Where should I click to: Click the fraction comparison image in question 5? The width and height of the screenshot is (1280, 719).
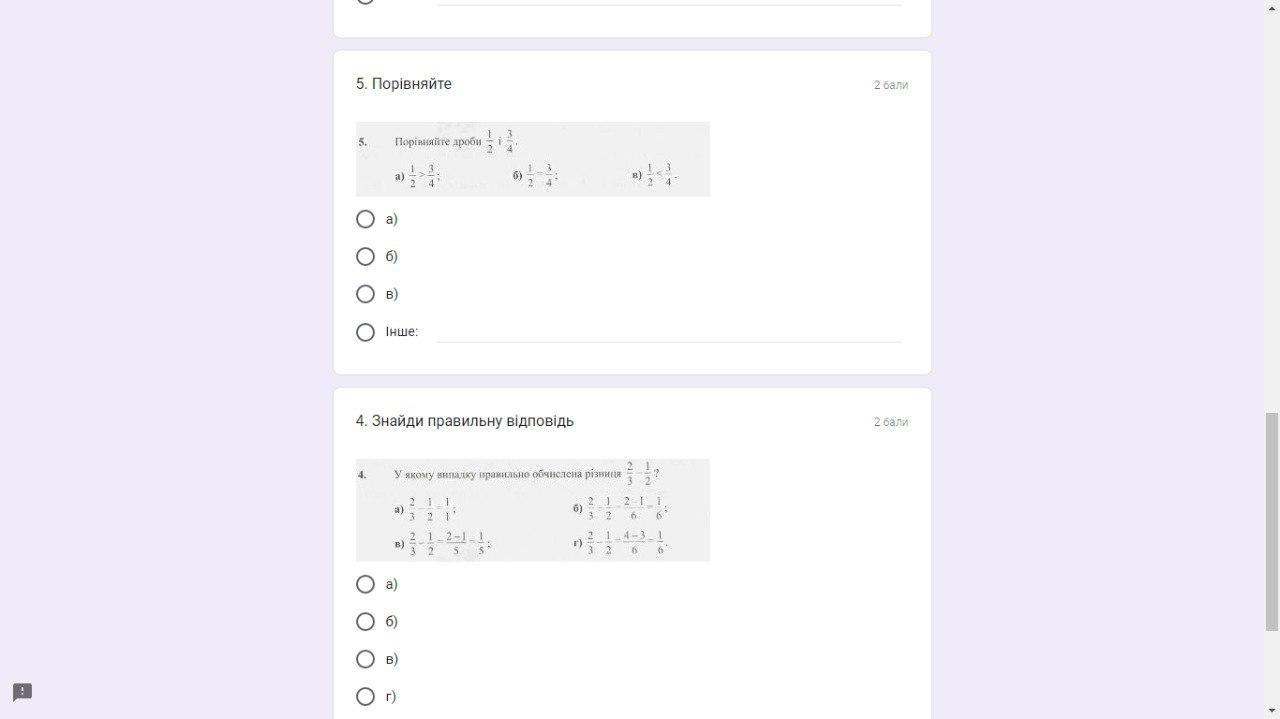coord(533,159)
